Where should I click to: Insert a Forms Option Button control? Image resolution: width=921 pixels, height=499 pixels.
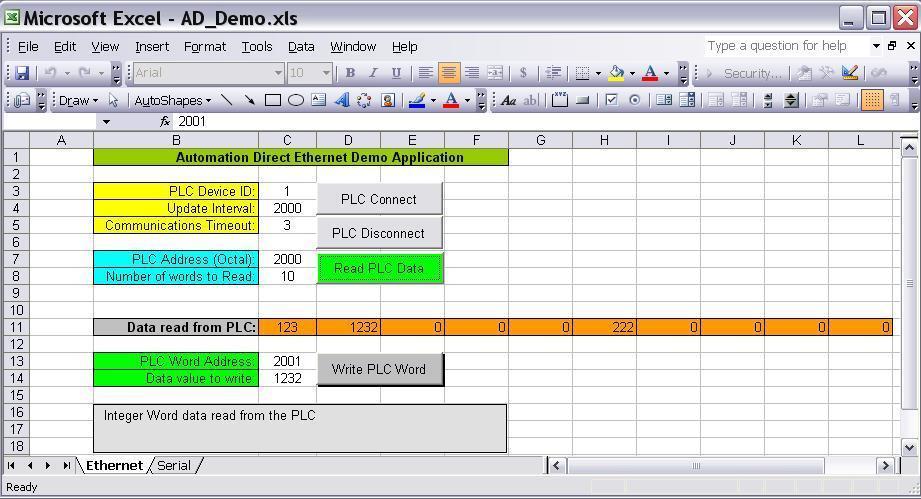tap(634, 100)
